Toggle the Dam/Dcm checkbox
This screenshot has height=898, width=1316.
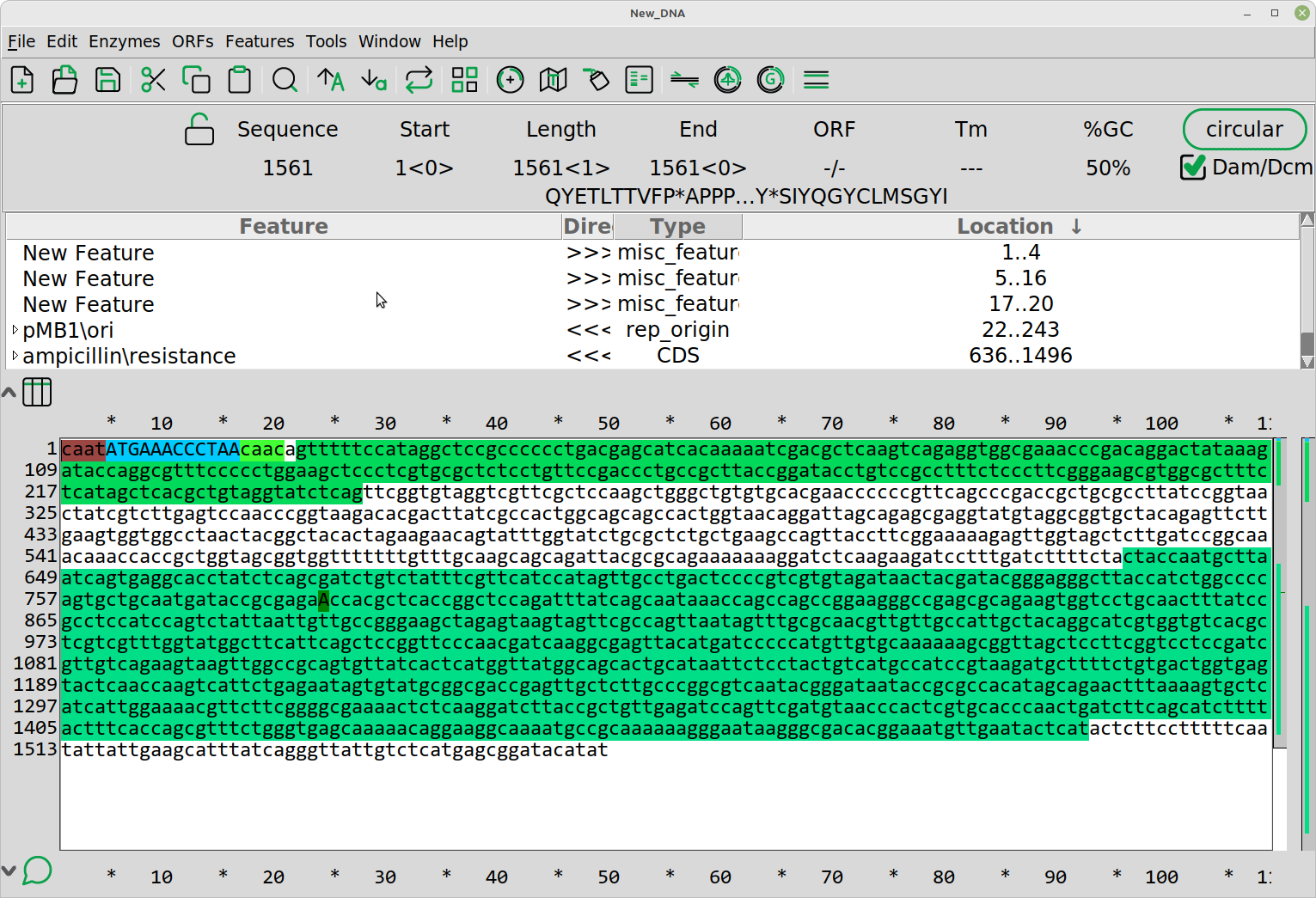[1193, 167]
